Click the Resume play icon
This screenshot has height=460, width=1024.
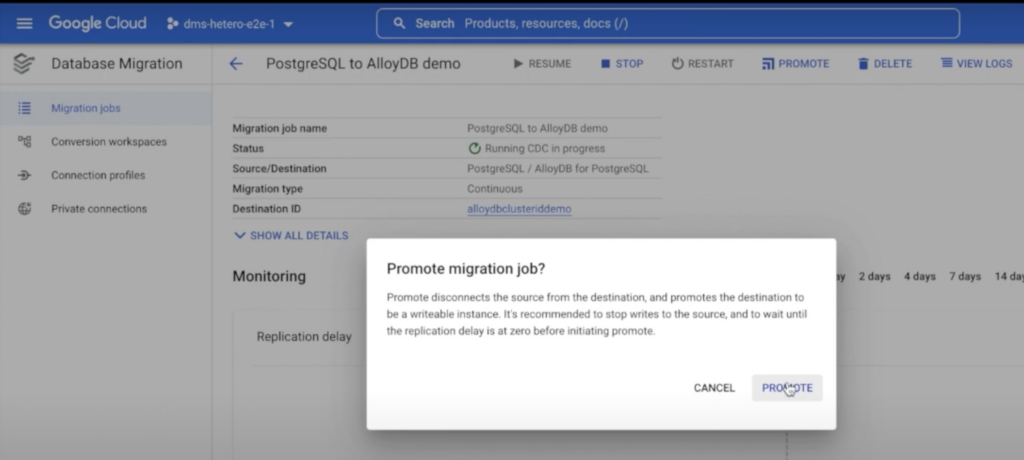pos(518,64)
